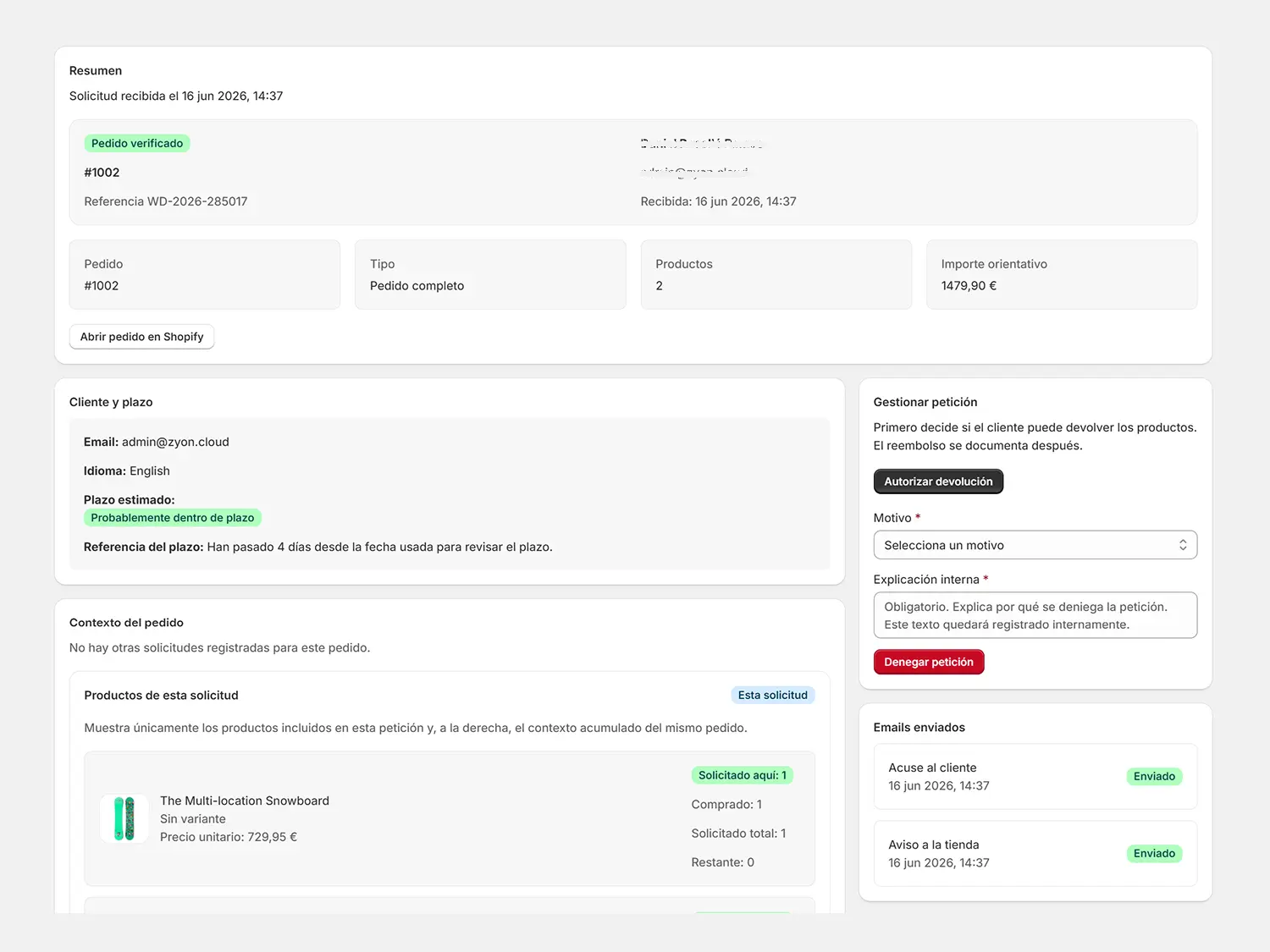Click the Solicitud recibida el 16 jun 2026 line
This screenshot has width=1270, height=952.
176,96
